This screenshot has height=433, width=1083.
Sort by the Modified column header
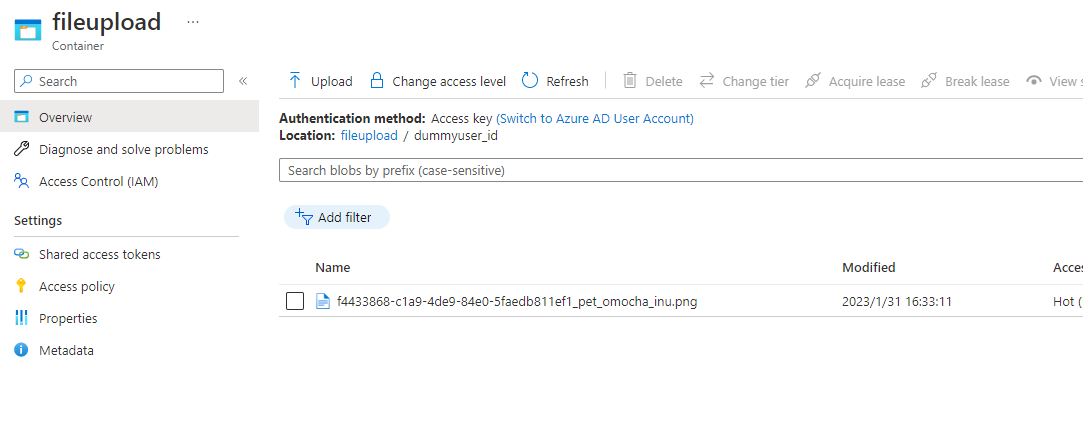(869, 267)
